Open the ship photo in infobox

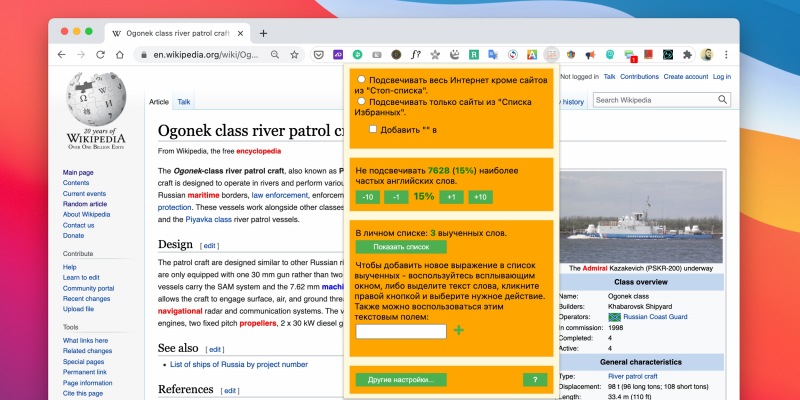point(641,217)
